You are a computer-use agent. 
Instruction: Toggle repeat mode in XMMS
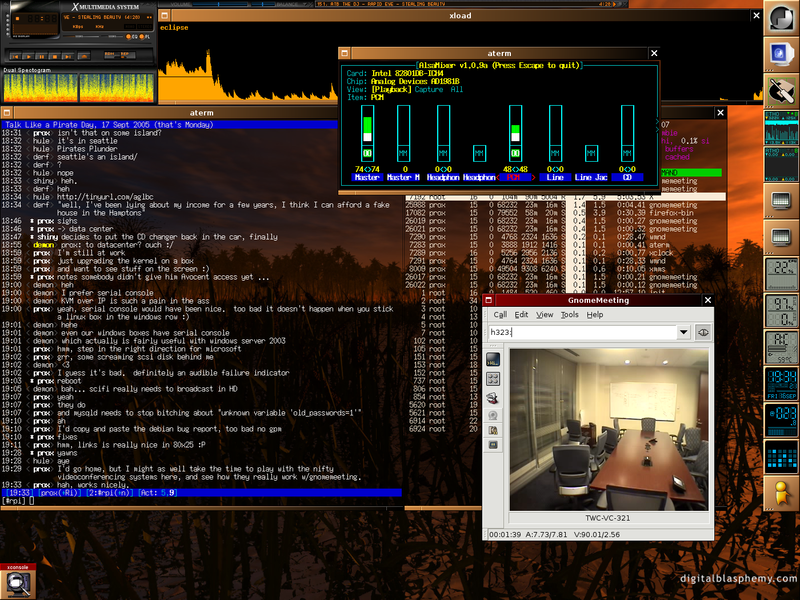pos(125,55)
